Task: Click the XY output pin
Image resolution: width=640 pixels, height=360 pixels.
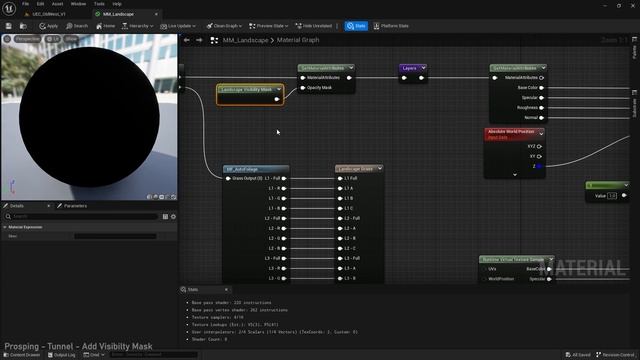Action: (539, 156)
